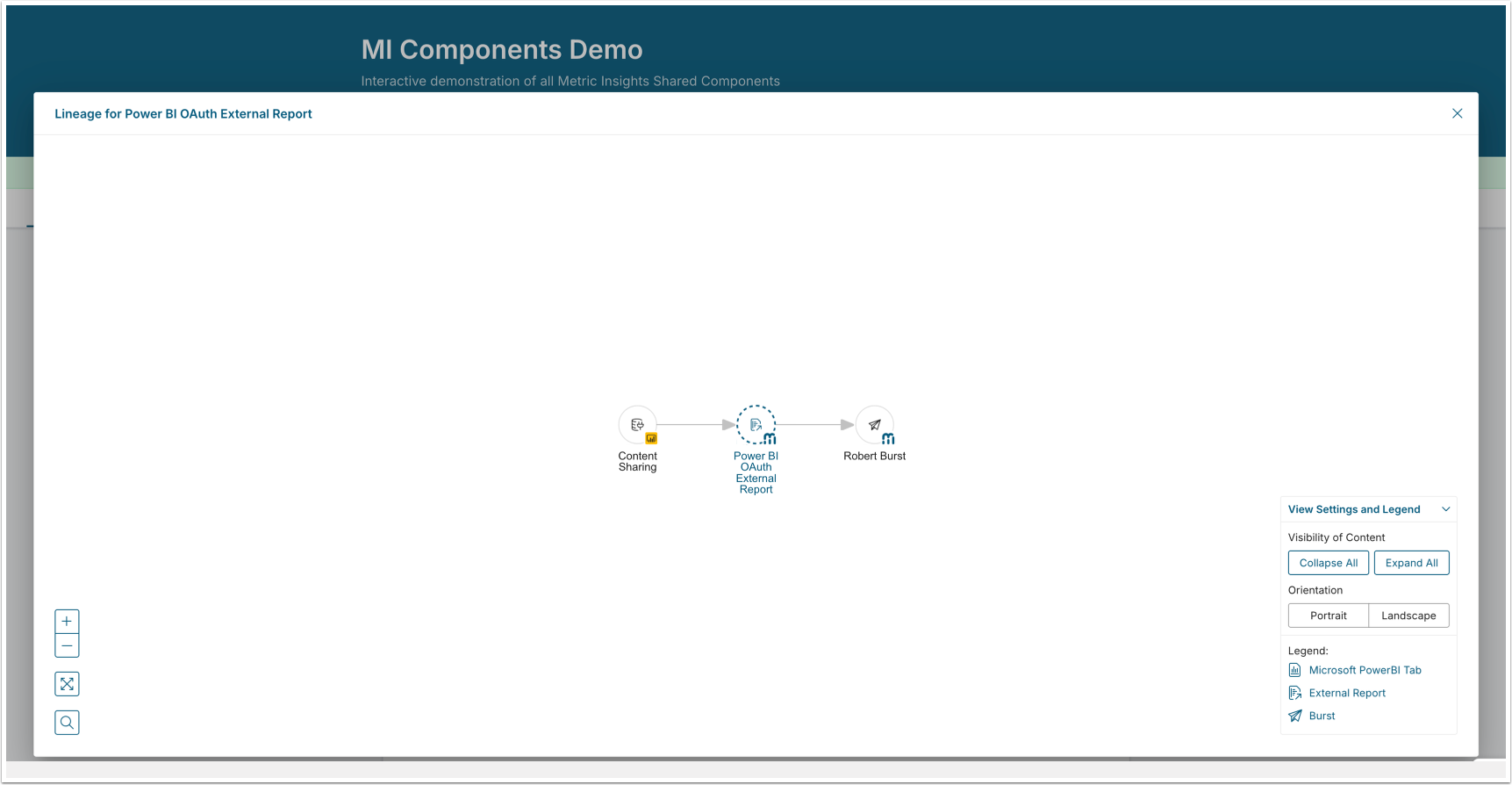The width and height of the screenshot is (1512, 785).
Task: Click the Content Sharing node label
Action: click(x=638, y=462)
